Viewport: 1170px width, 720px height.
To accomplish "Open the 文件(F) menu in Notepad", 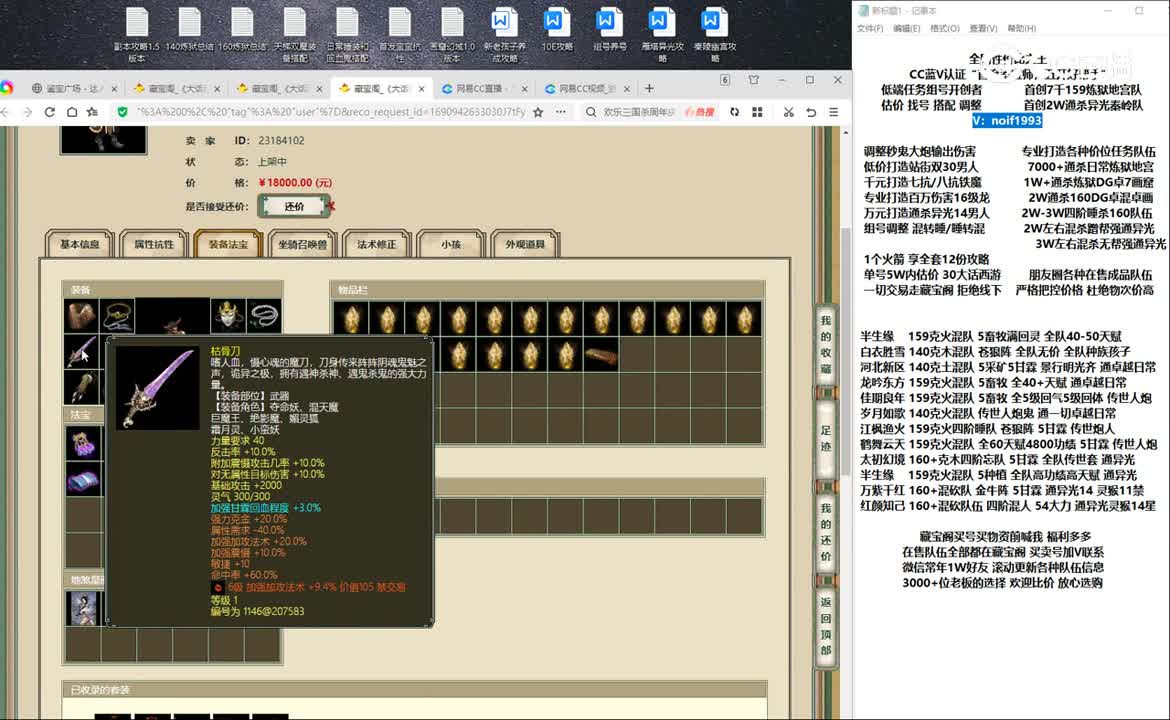I will click(x=870, y=28).
